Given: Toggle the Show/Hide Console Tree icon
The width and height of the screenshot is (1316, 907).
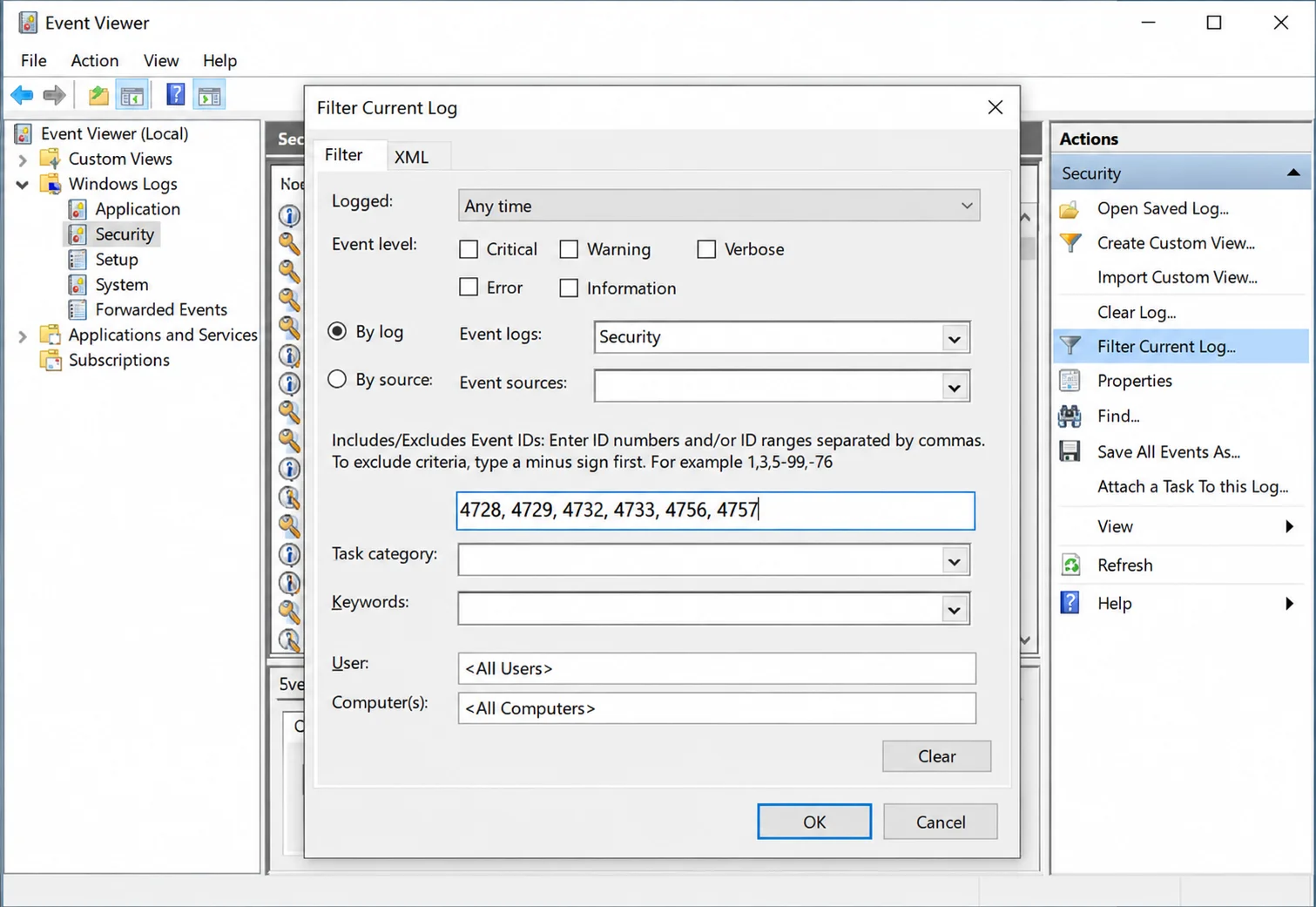Looking at the screenshot, I should [132, 96].
